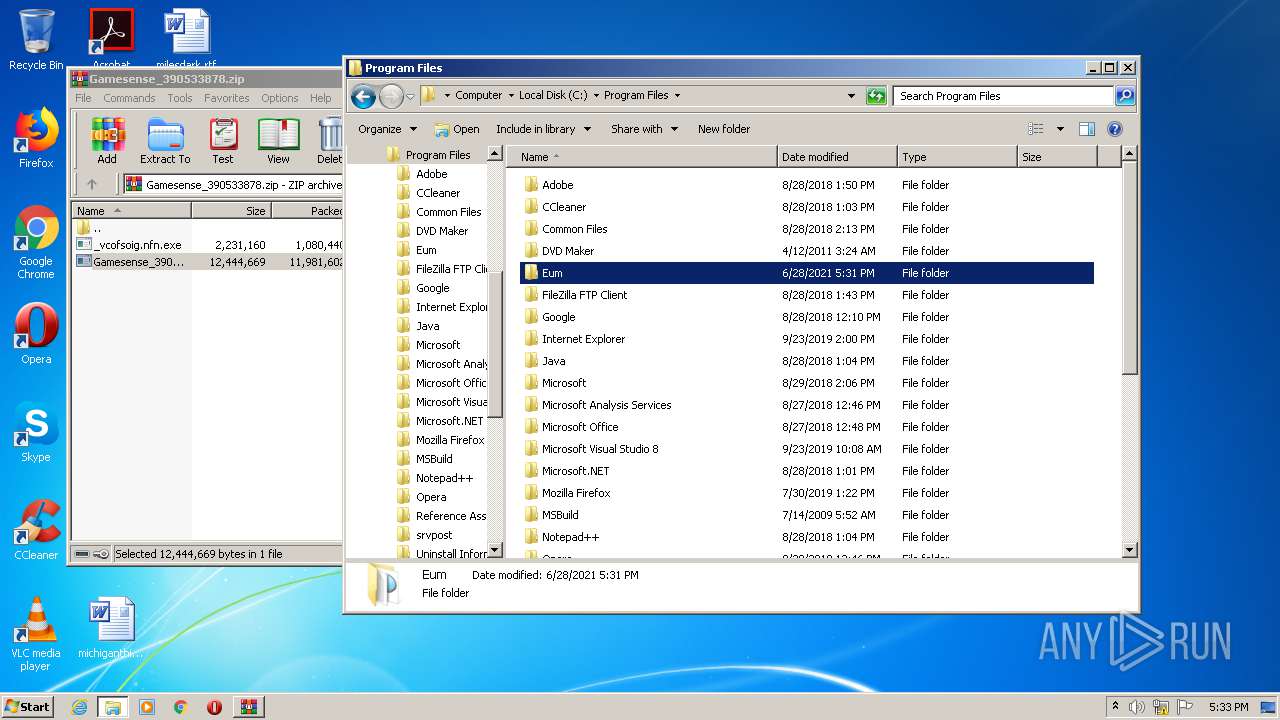Open the WinRAR Favorites menu
The width and height of the screenshot is (1280, 720).
tap(227, 98)
